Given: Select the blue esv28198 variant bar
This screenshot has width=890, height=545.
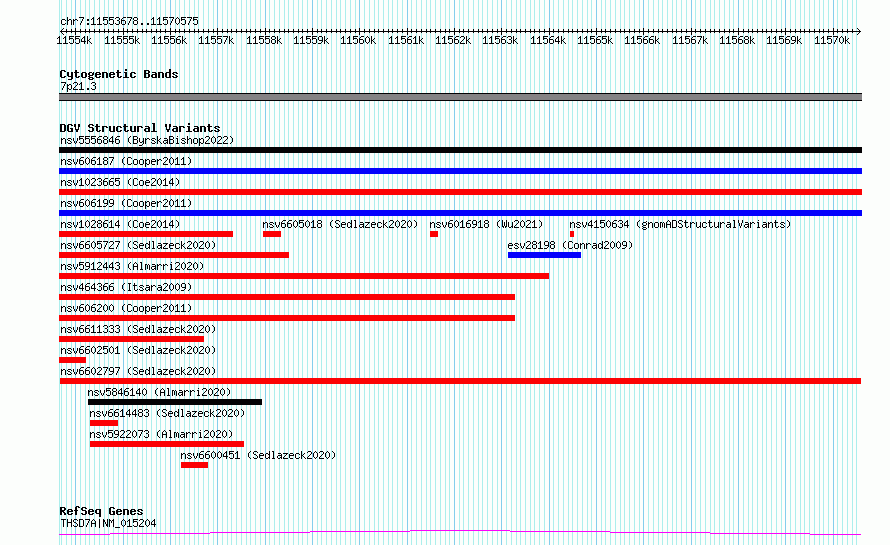Looking at the screenshot, I should click(544, 255).
